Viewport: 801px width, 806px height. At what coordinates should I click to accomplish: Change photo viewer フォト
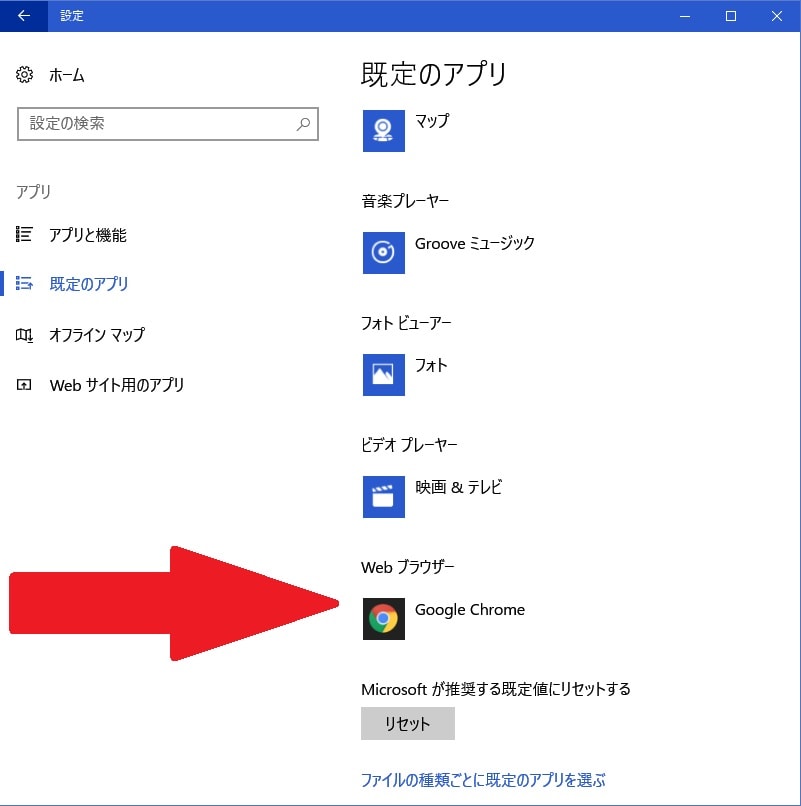[x=431, y=365]
